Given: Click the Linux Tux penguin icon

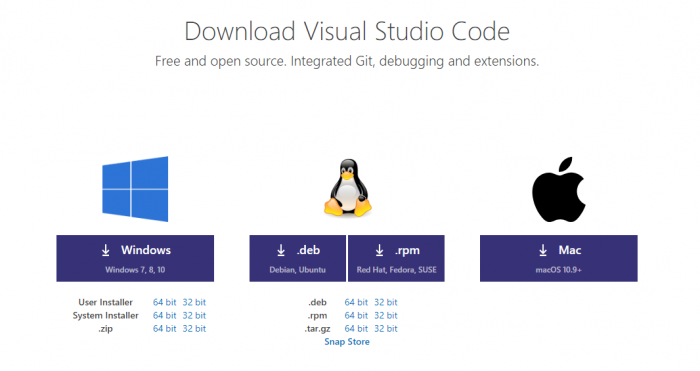Looking at the screenshot, I should 348,188.
